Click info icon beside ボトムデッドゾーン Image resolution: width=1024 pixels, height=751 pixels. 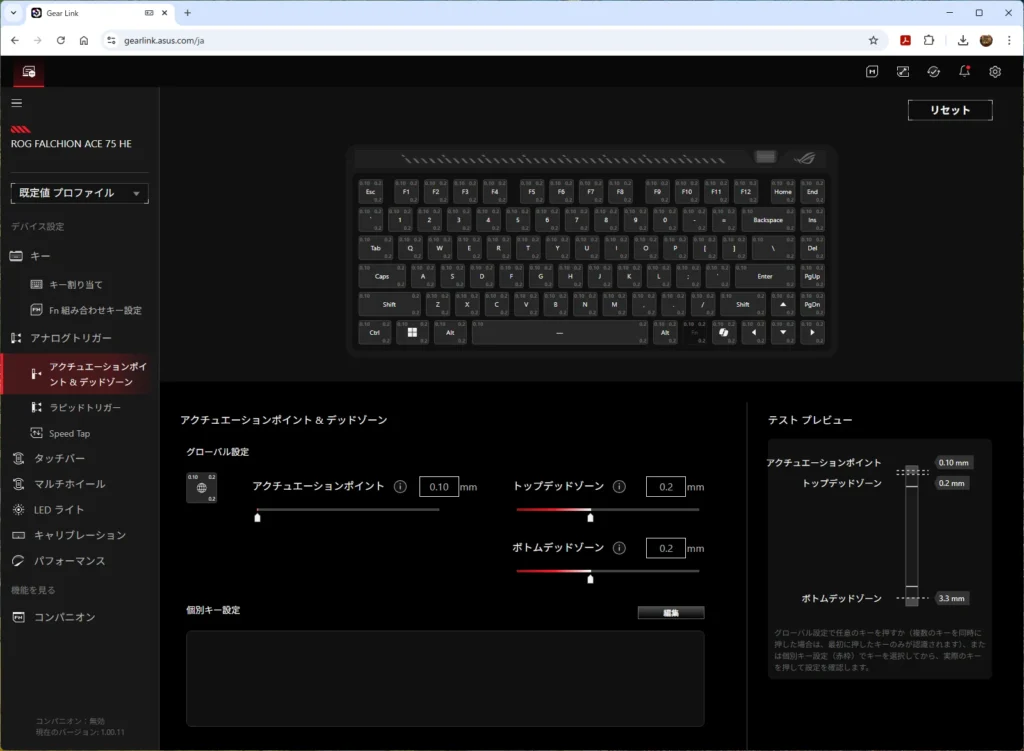point(619,548)
